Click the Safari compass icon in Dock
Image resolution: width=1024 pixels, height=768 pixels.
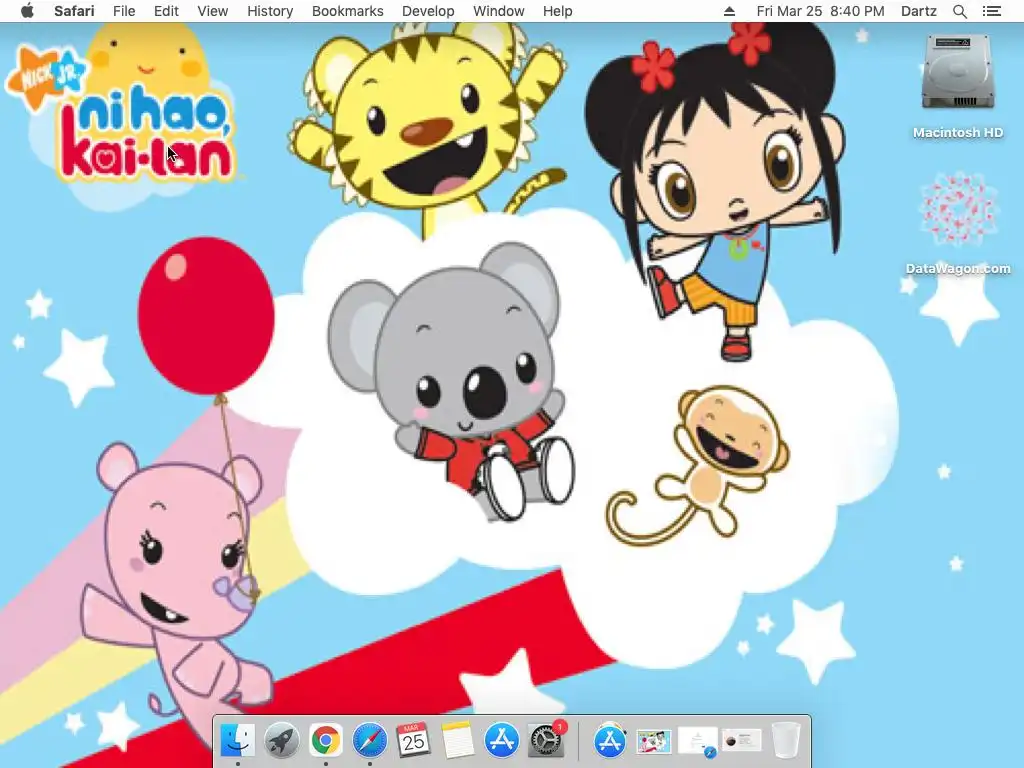pyautogui.click(x=370, y=741)
